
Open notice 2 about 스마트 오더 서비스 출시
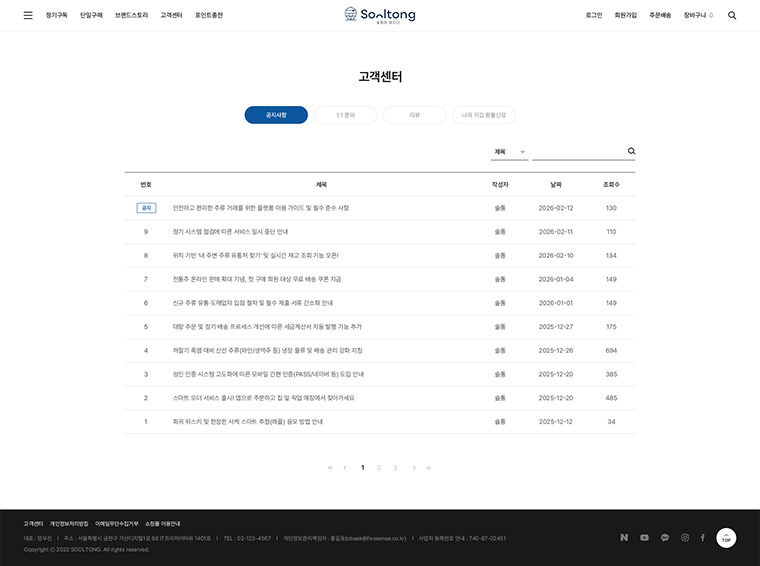click(x=264, y=398)
